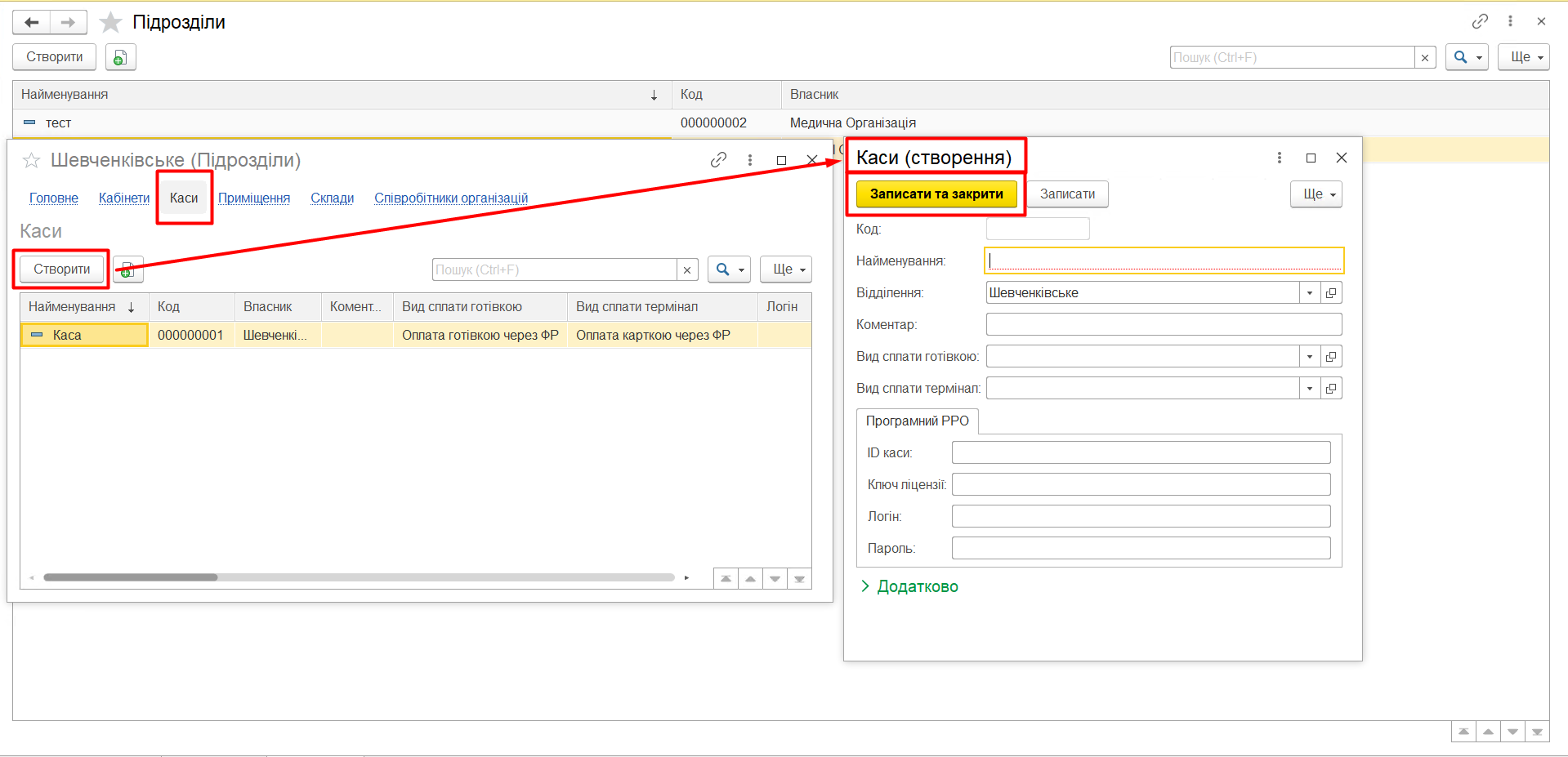The height and width of the screenshot is (757, 1568).
Task: Switch to the Кабінети tab
Action: tap(123, 198)
